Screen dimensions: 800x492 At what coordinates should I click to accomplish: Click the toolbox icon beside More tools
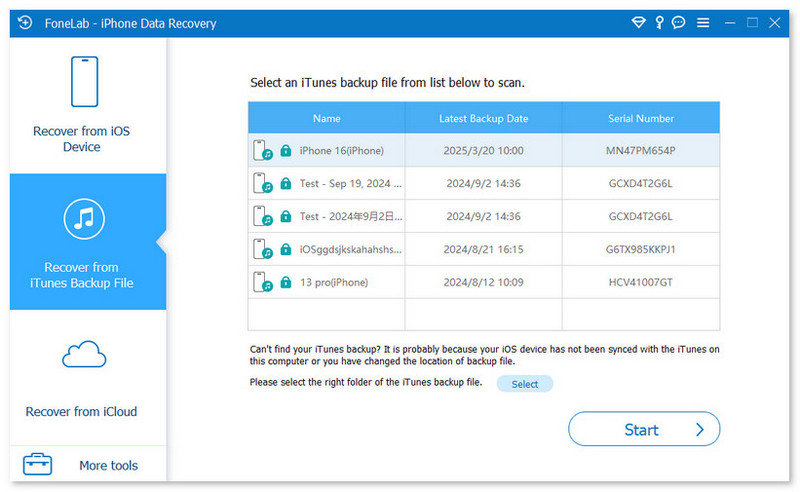click(38, 465)
